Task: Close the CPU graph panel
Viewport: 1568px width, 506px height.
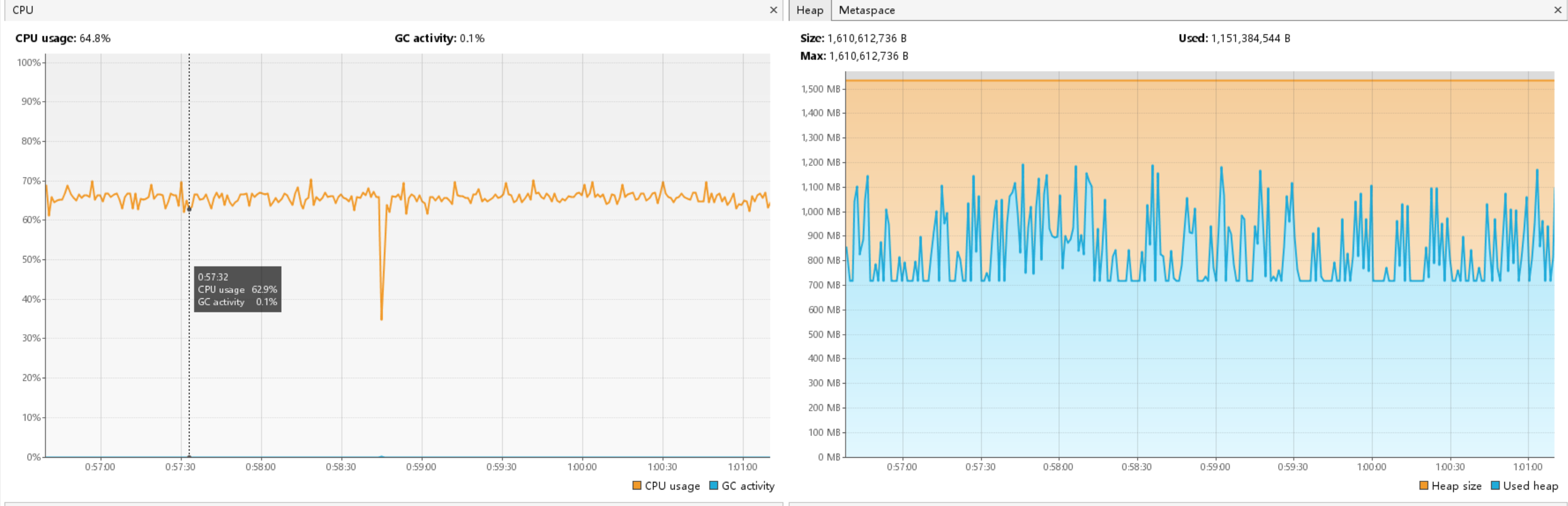Action: (x=773, y=11)
